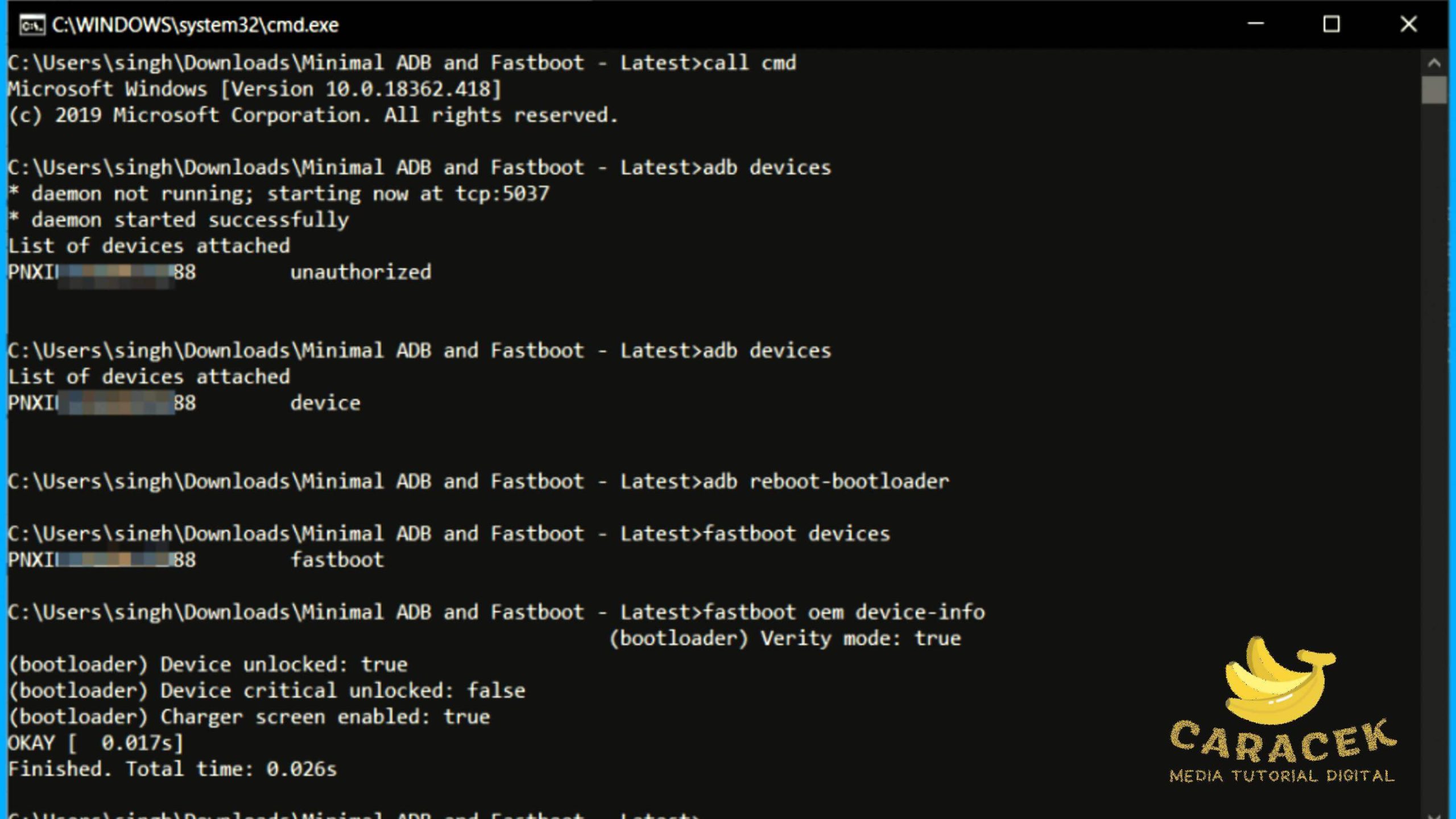1456x819 pixels.
Task: Click the 'MEDIA TUTORIAL DIGITAL' caption
Action: (1281, 776)
